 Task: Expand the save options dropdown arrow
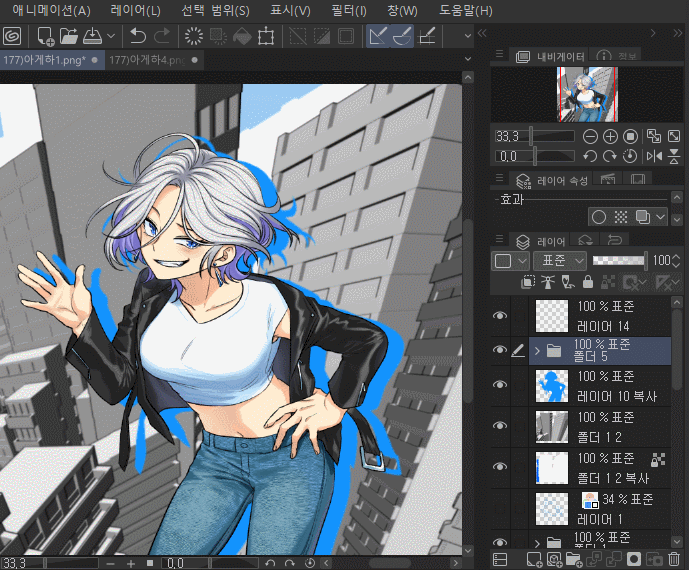111,36
